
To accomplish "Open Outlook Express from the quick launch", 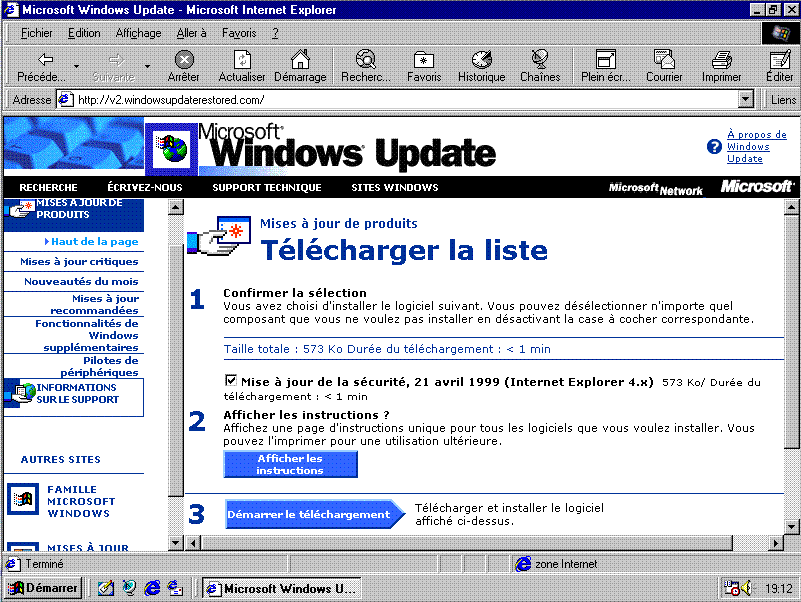I will (175, 588).
